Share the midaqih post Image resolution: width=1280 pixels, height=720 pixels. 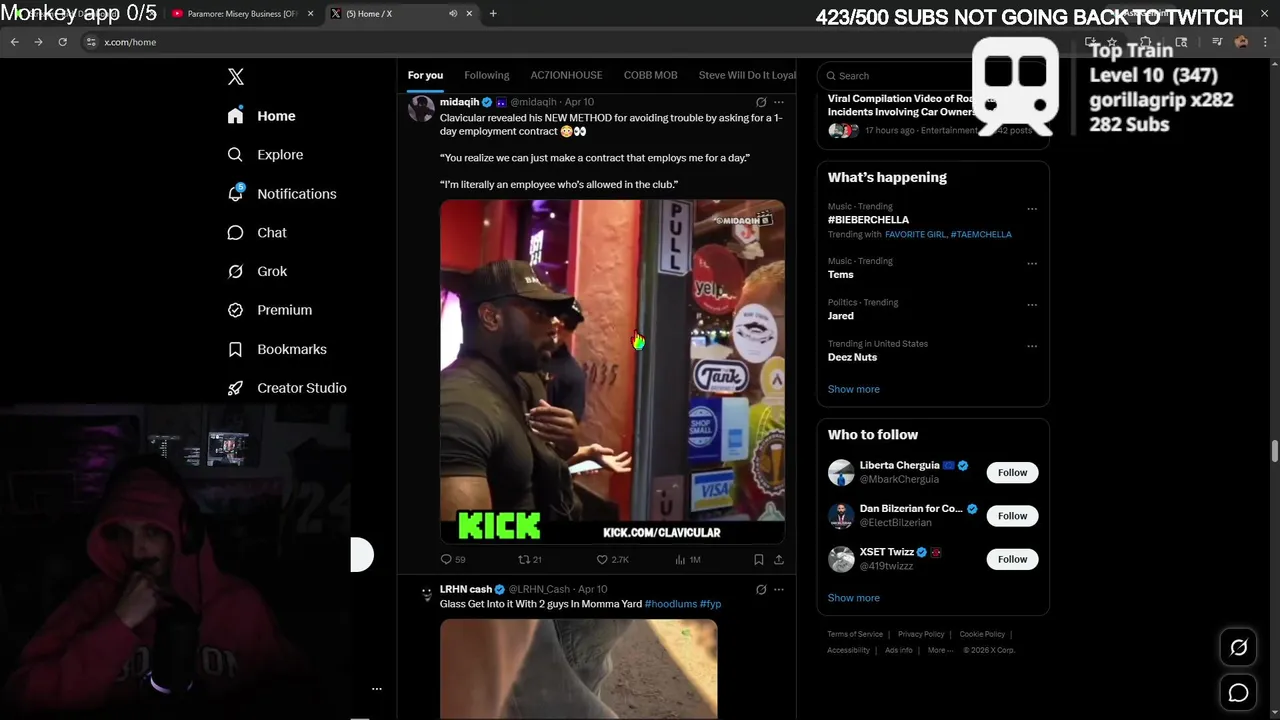click(x=779, y=560)
